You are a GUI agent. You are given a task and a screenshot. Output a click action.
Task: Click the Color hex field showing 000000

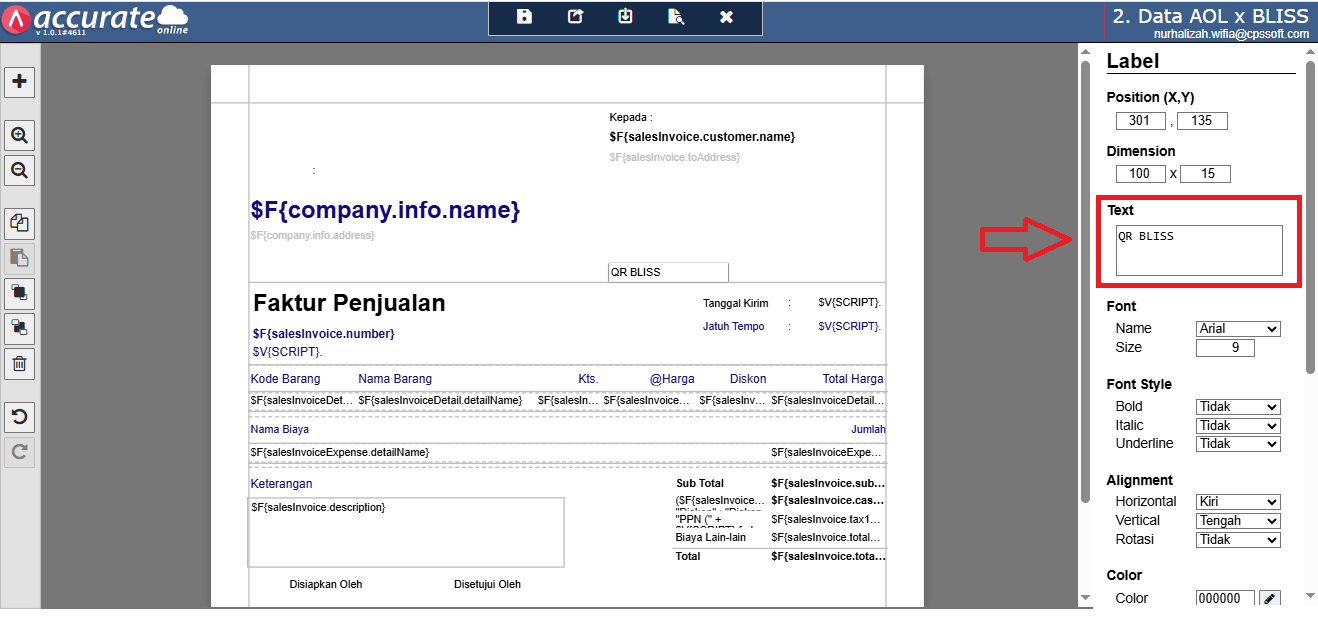(1225, 599)
